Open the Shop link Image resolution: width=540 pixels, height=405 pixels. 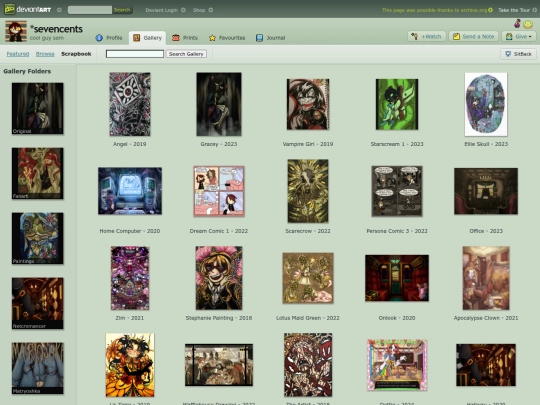tap(199, 10)
